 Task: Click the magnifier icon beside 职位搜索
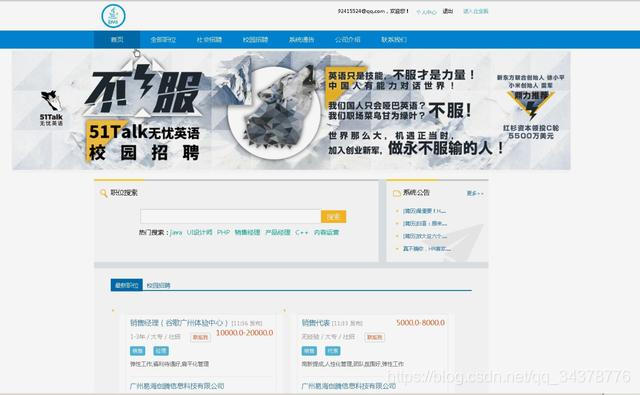click(x=104, y=193)
